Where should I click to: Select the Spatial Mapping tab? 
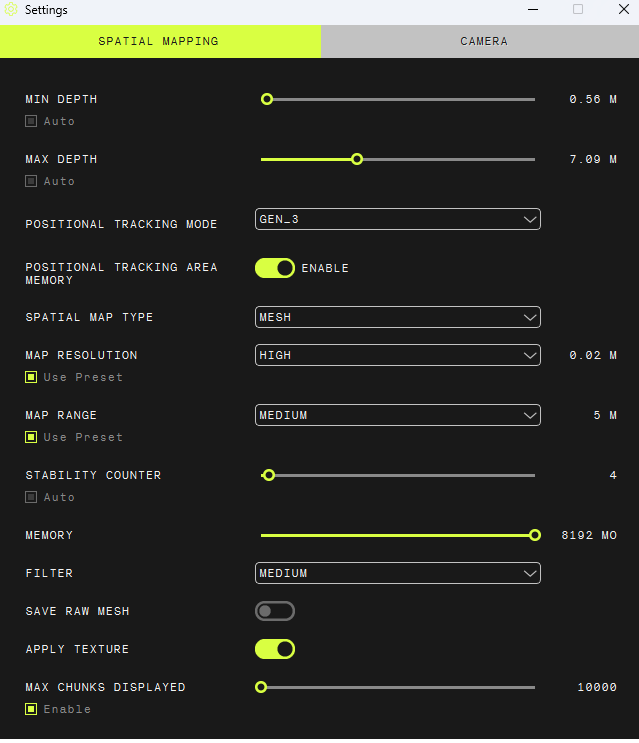point(158,42)
